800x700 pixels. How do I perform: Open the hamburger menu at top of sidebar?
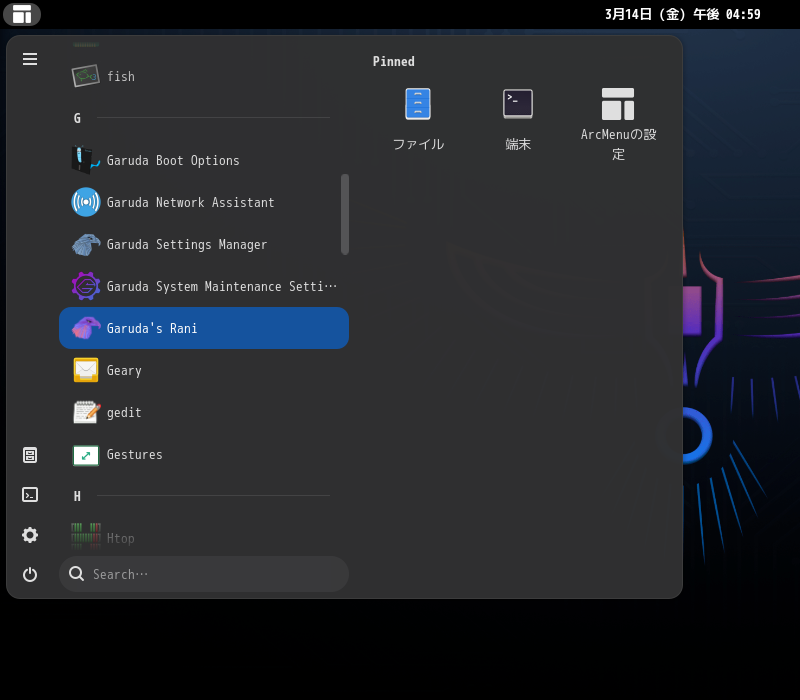pos(30,59)
